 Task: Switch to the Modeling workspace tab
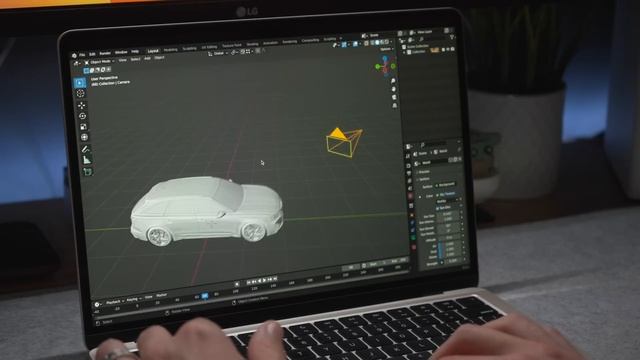tap(171, 50)
